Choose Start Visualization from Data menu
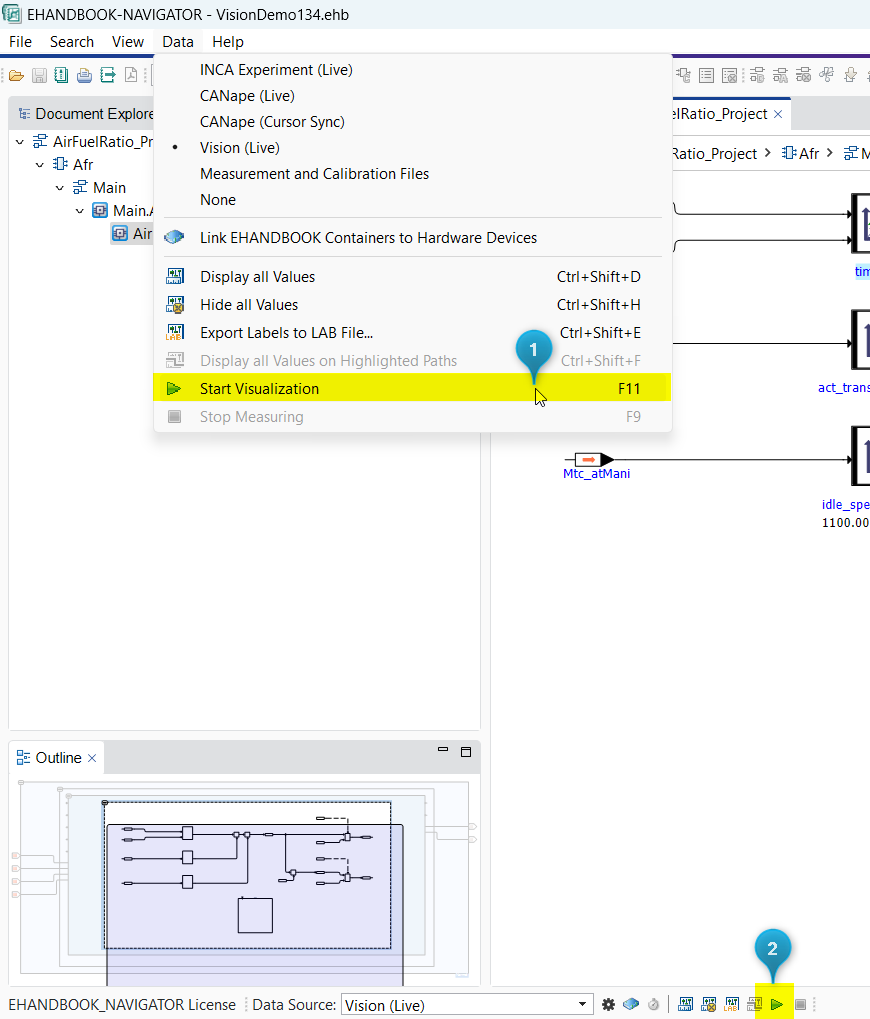 259,389
